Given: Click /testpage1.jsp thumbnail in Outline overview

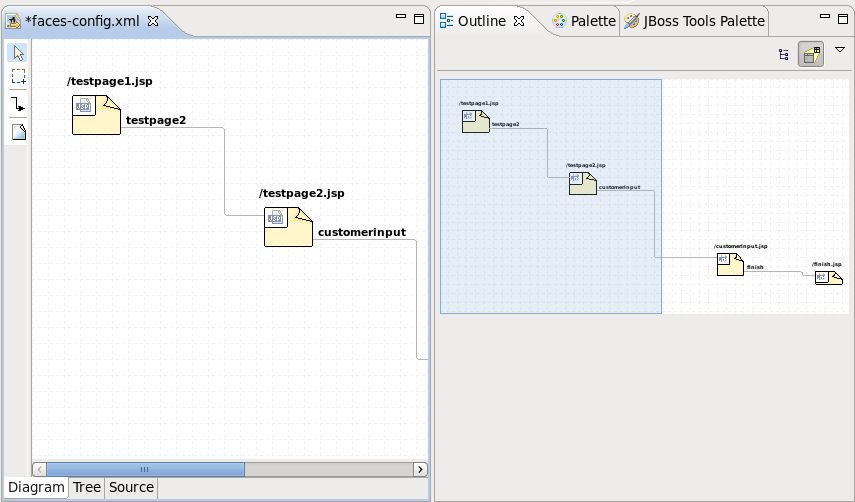Looking at the screenshot, I should pos(476,121).
